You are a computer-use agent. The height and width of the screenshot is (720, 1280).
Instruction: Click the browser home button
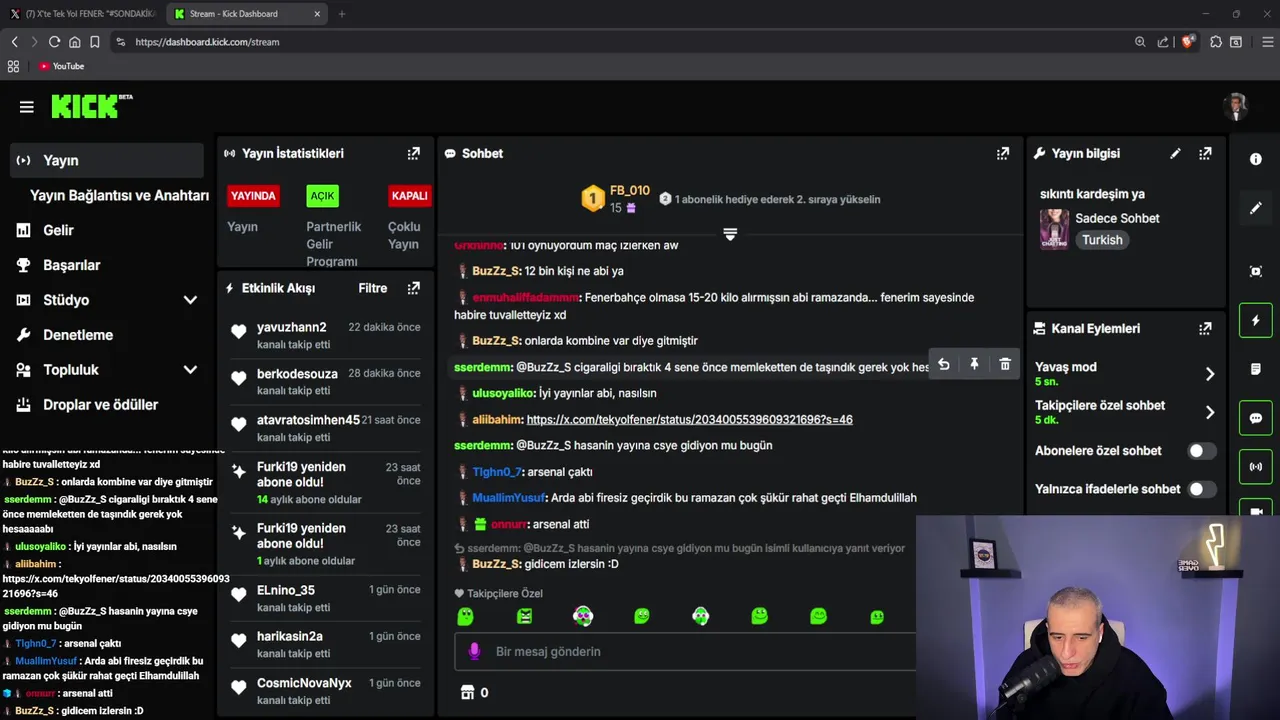[x=75, y=42]
